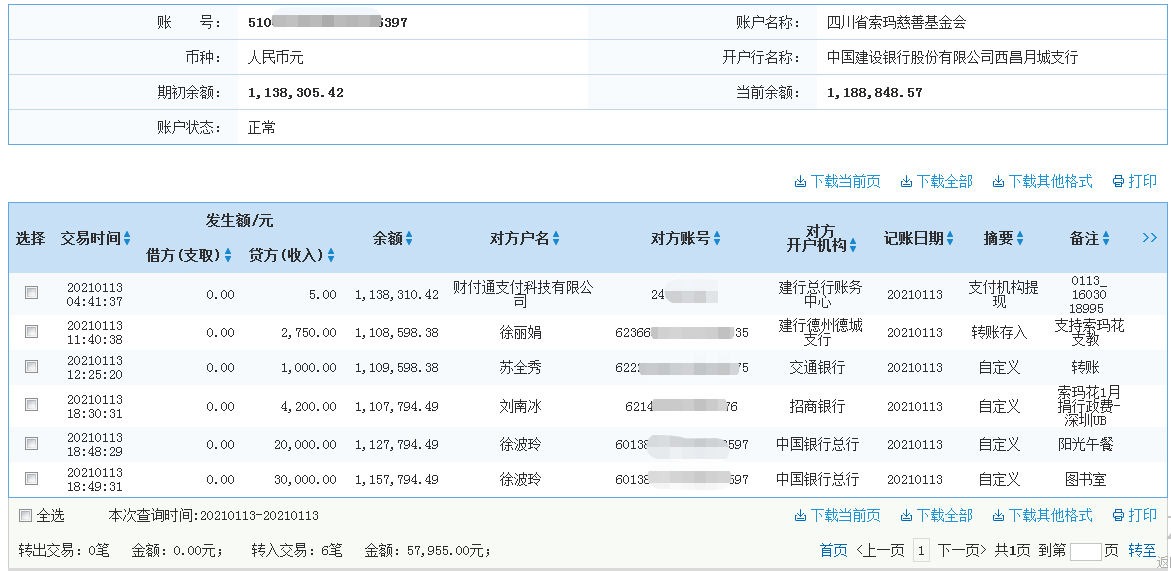
Task: Show more columns with >> arrow
Action: pos(1149,237)
